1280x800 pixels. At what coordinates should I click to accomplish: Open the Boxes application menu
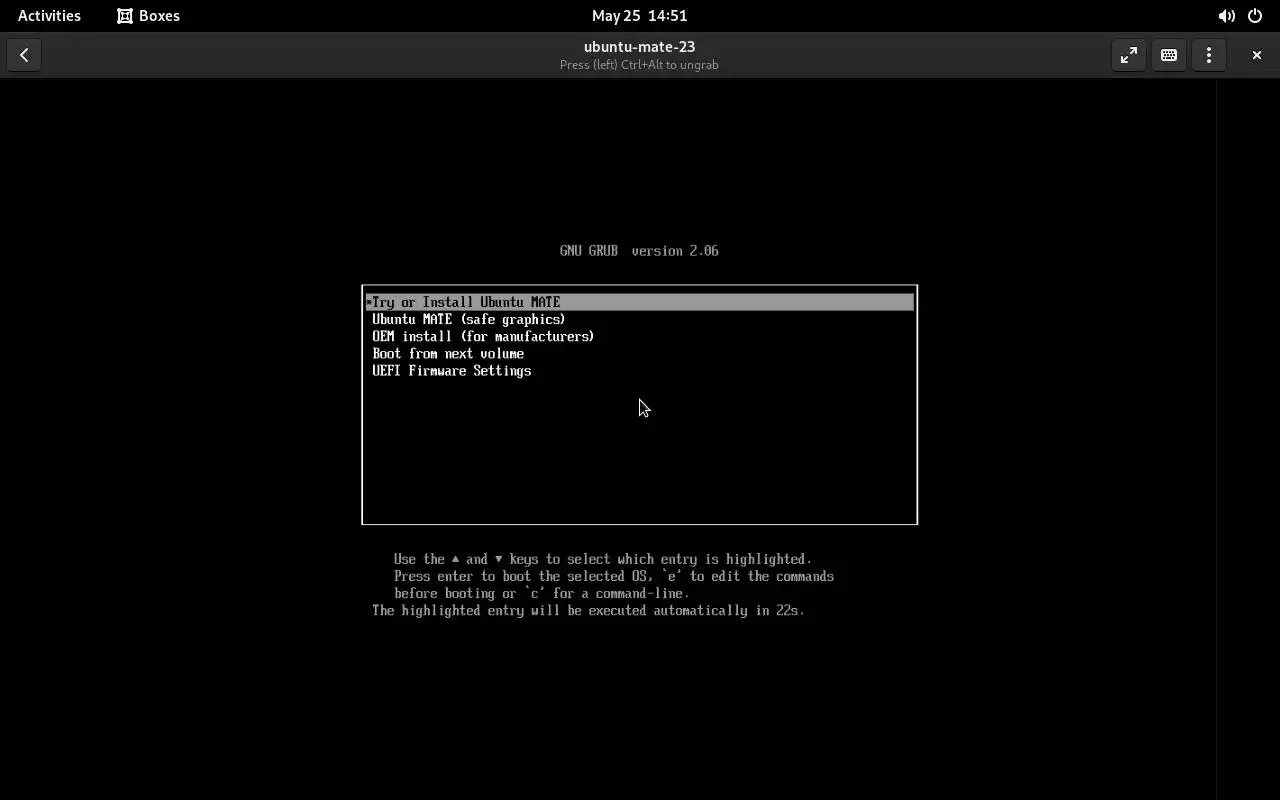[x=148, y=16]
